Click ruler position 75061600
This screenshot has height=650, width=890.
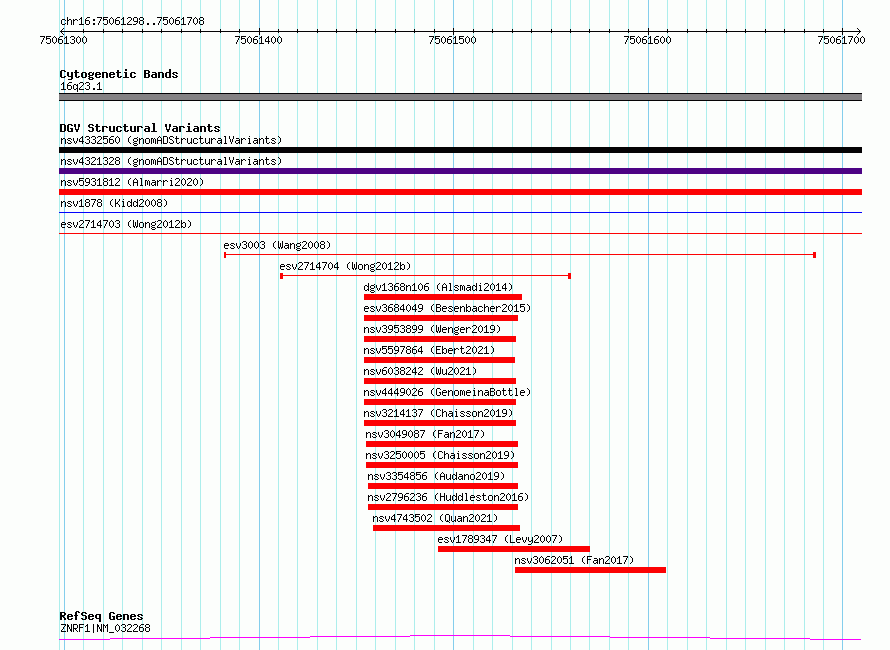coord(647,40)
